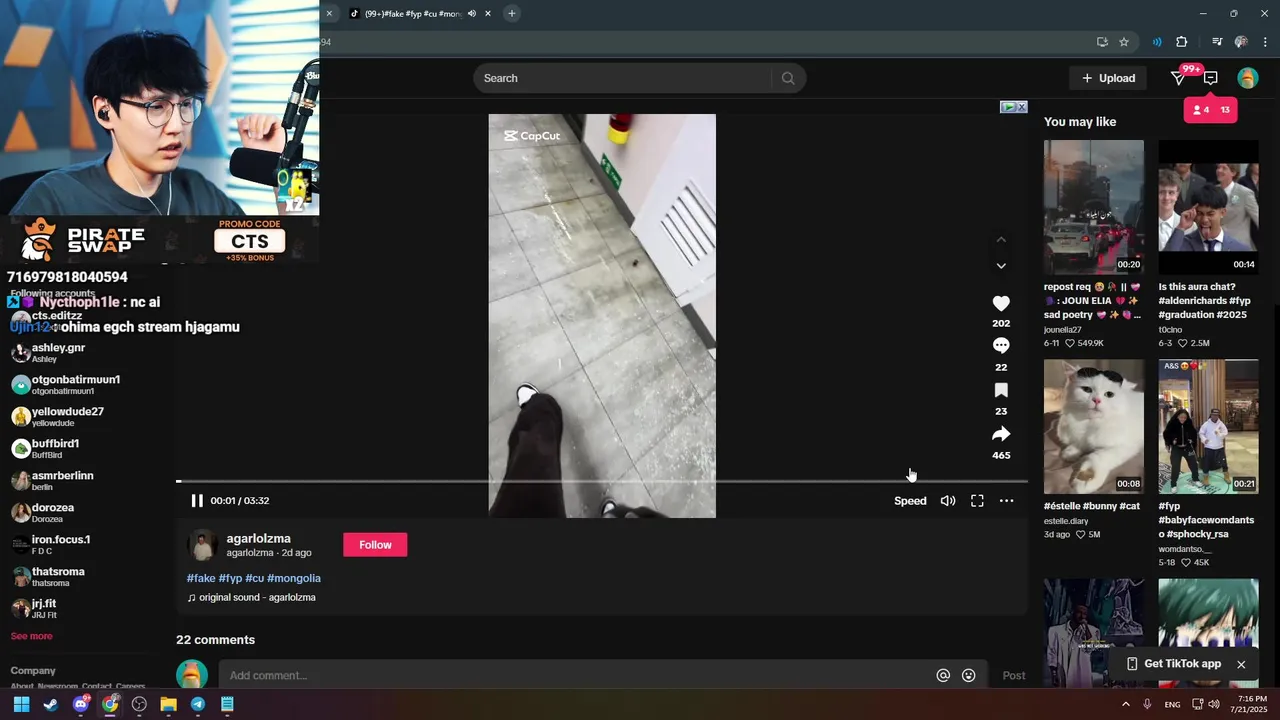
Task: Open the messages filter icon in header
Action: tap(1178, 78)
